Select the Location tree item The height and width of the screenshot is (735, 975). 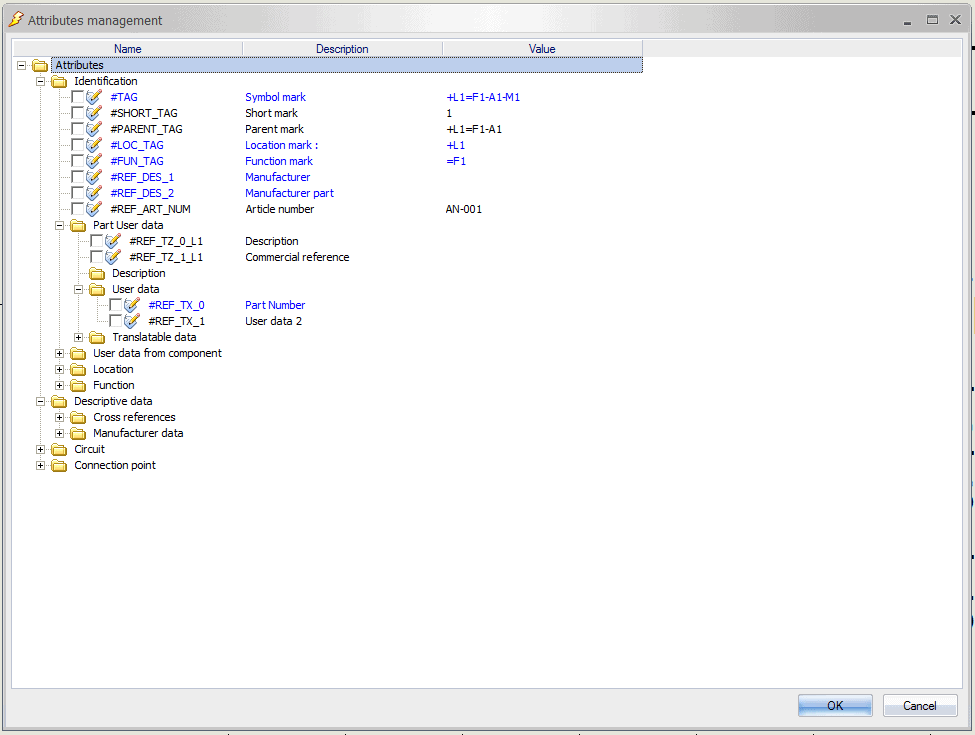coord(113,369)
